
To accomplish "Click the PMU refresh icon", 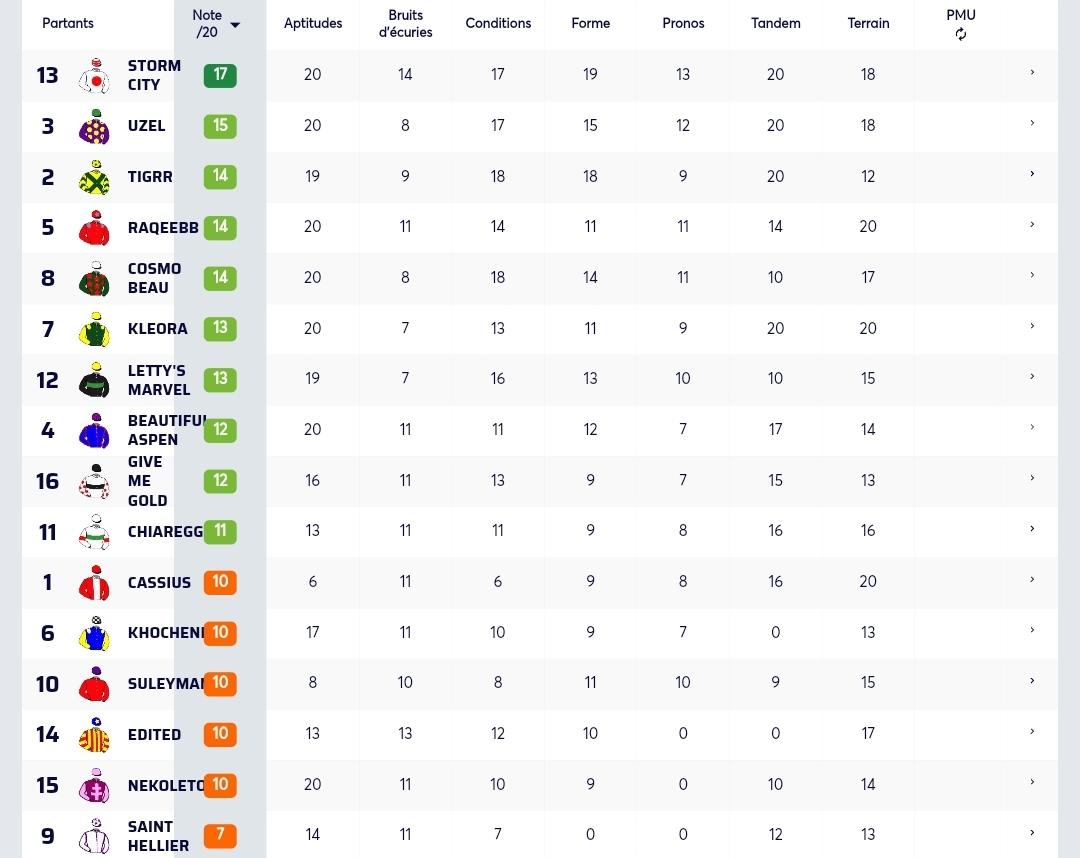I will (960, 34).
